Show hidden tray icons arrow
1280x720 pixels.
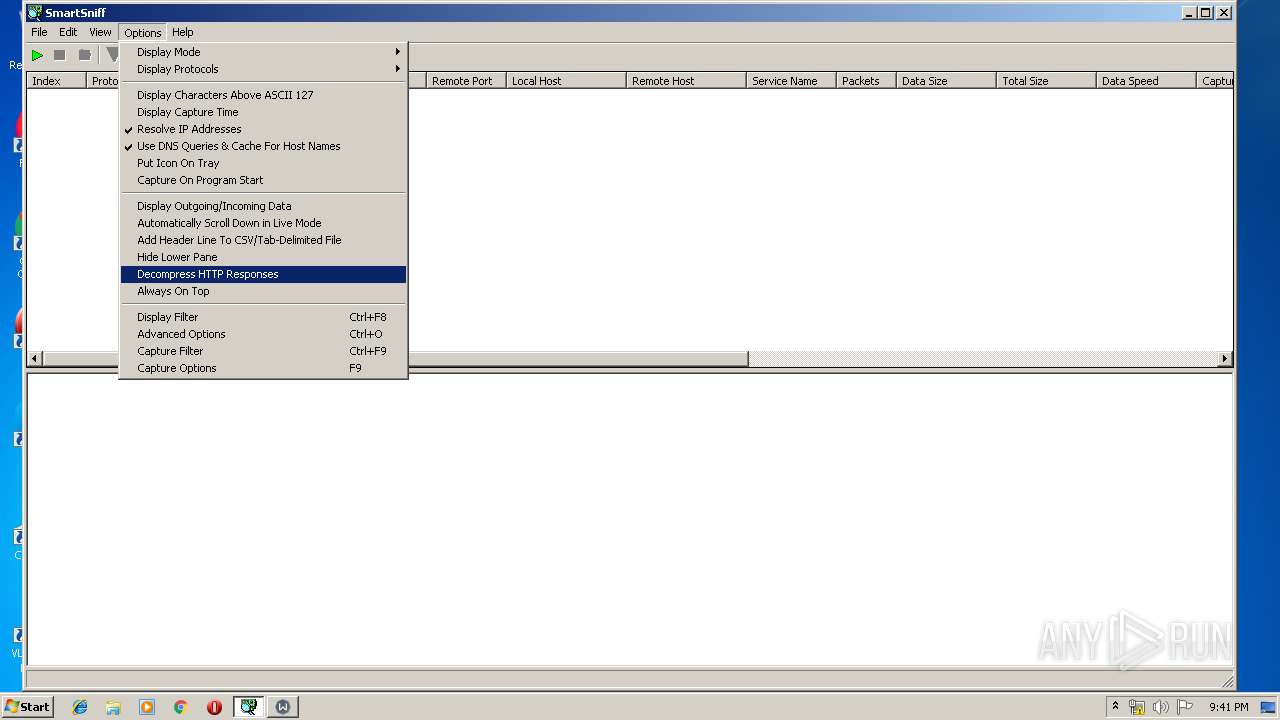[1115, 706]
